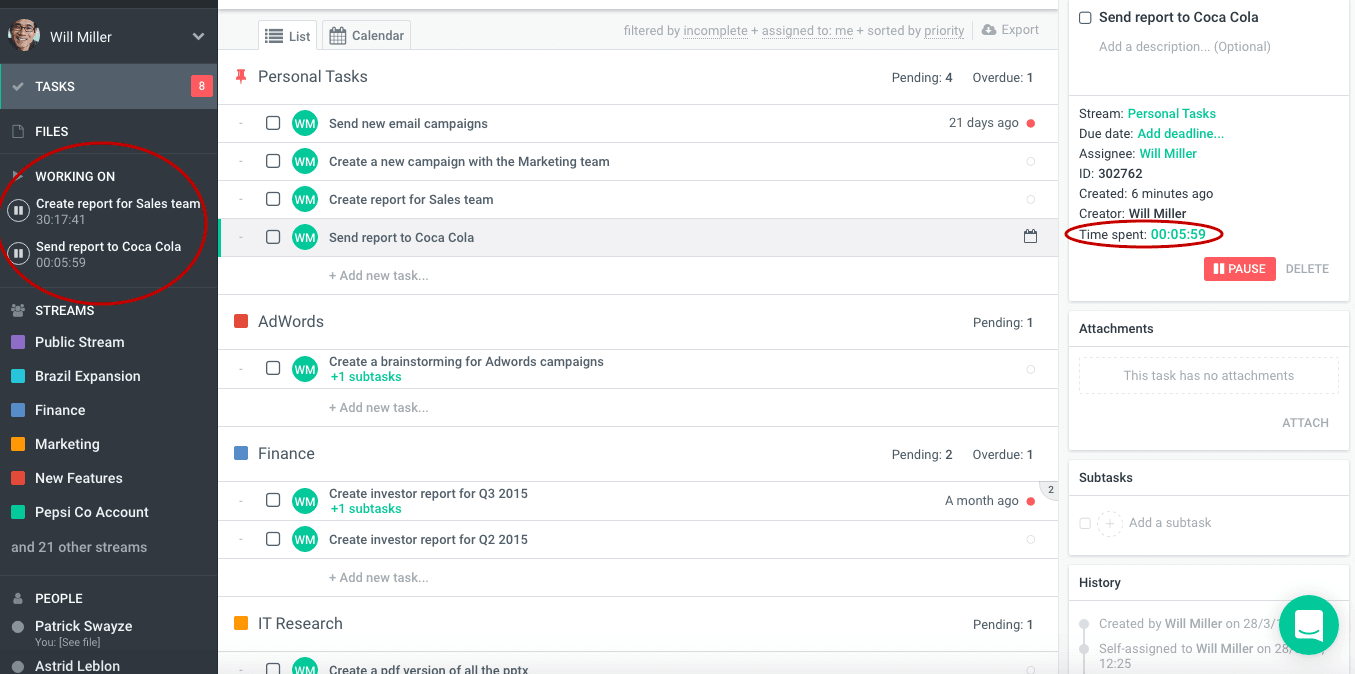The width and height of the screenshot is (1355, 674).
Task: Open the Will Miller user dropdown
Action: click(x=198, y=37)
